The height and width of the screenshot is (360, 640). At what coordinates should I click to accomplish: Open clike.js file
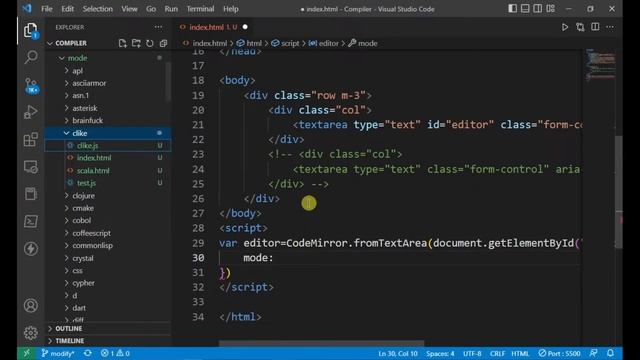(x=108, y=145)
